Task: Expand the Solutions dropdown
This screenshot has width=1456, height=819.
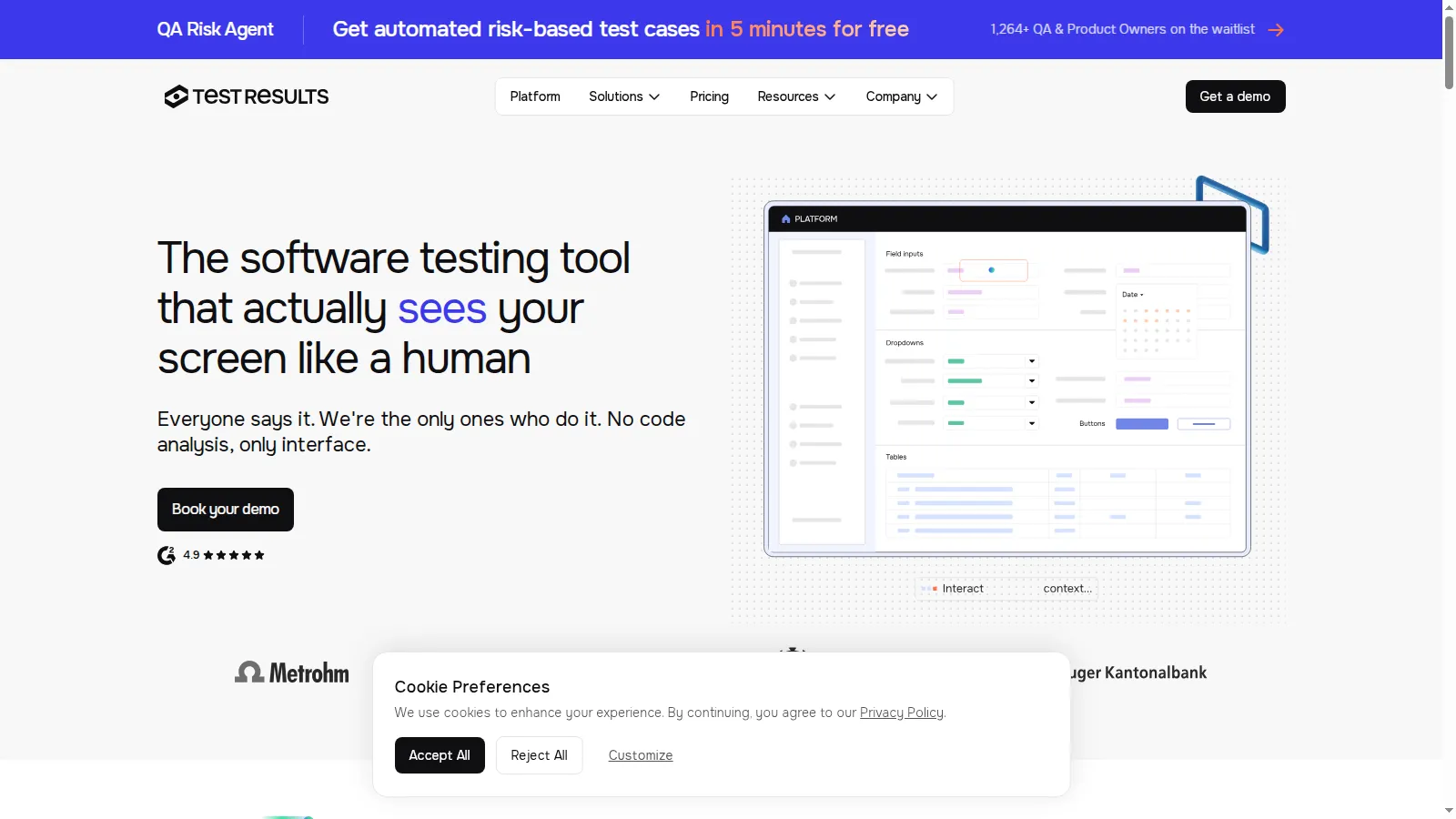Action: tap(624, 96)
